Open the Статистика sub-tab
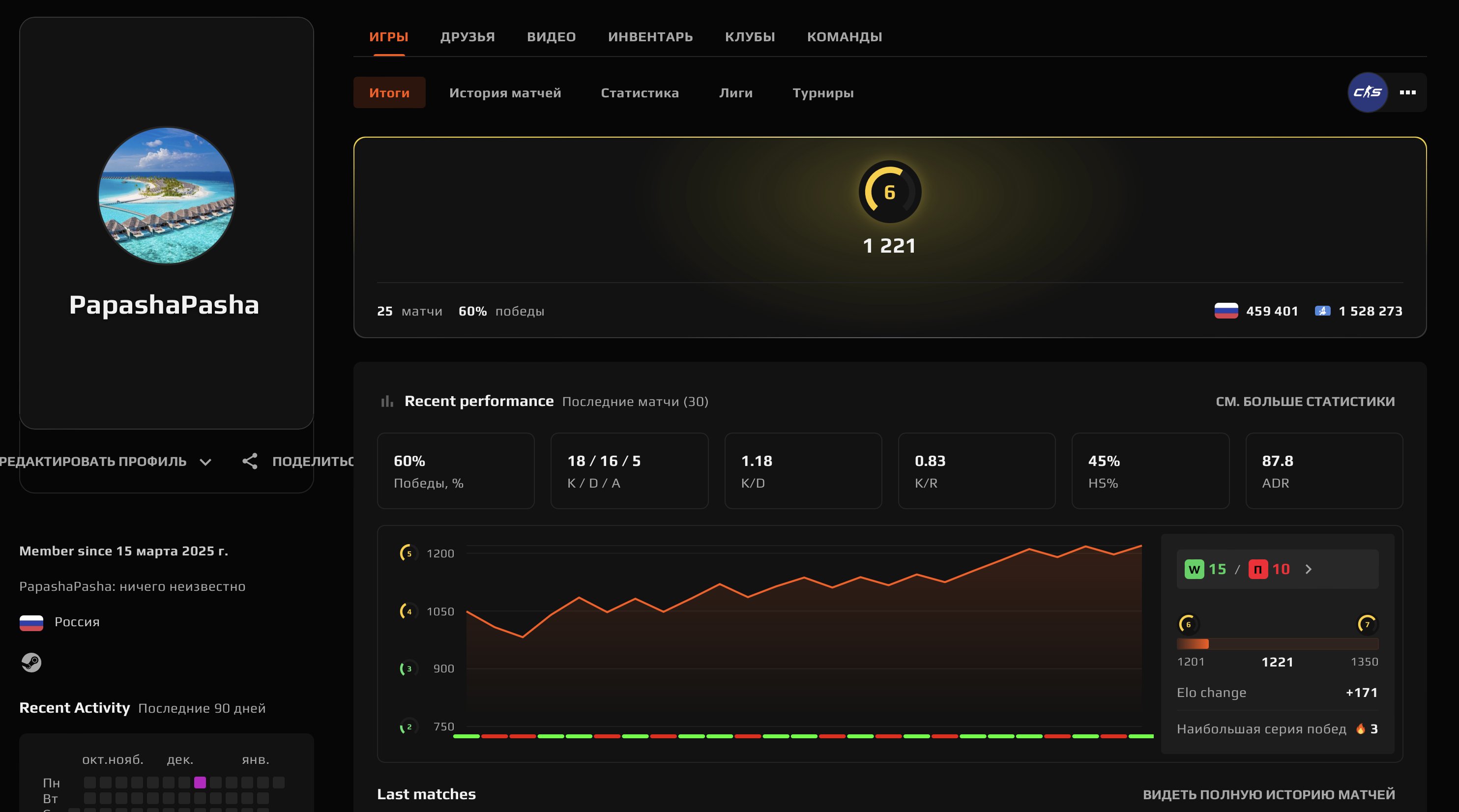This screenshot has width=1459, height=812. (640, 93)
